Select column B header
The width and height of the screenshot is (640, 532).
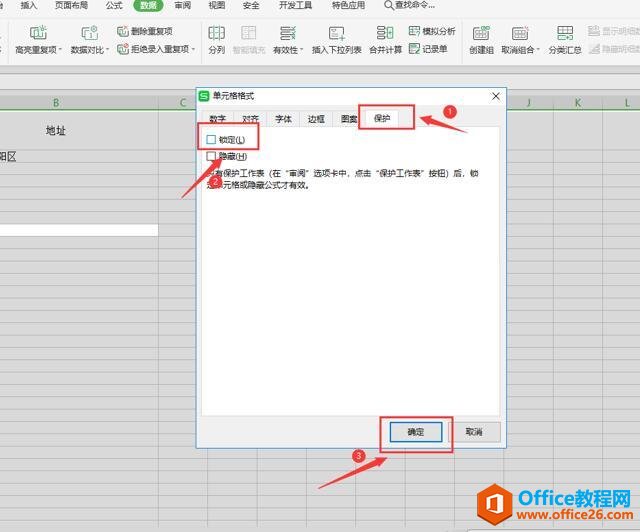coord(56,103)
